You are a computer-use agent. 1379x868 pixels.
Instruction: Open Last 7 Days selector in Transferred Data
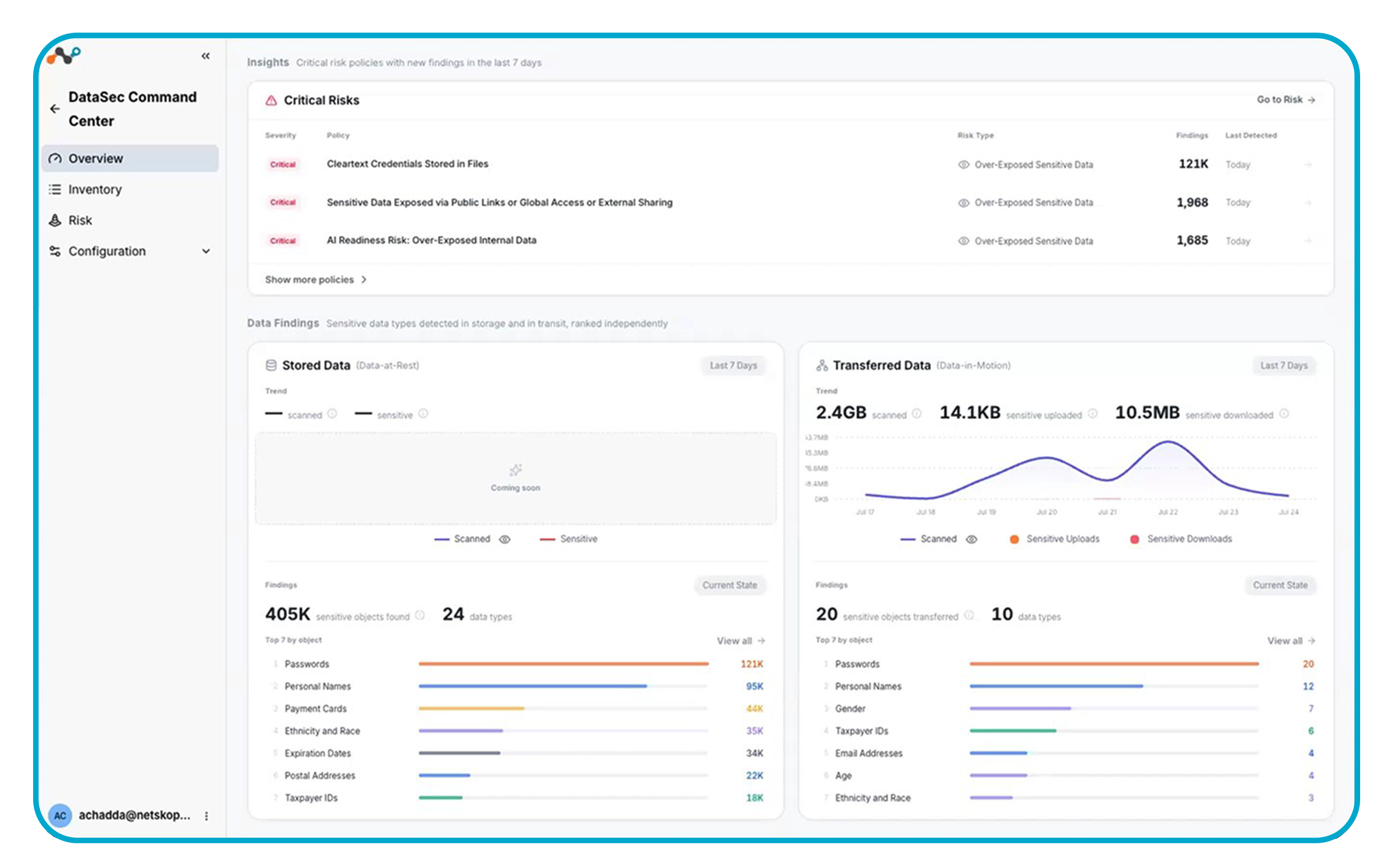coord(1284,365)
